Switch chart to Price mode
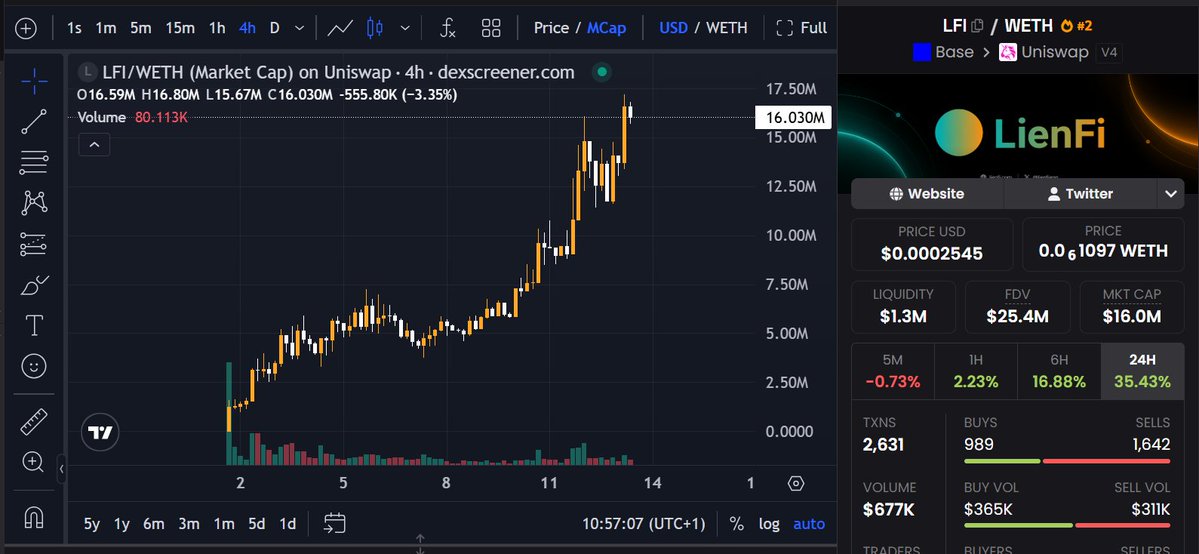Viewport: 1199px width, 554px height. 551,28
